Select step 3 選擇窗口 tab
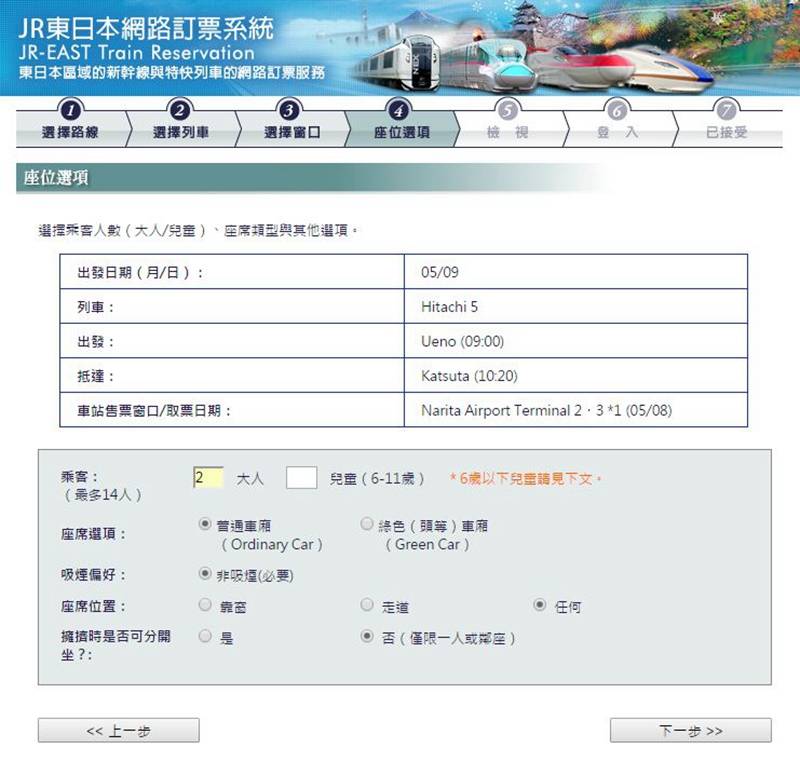 coord(290,132)
